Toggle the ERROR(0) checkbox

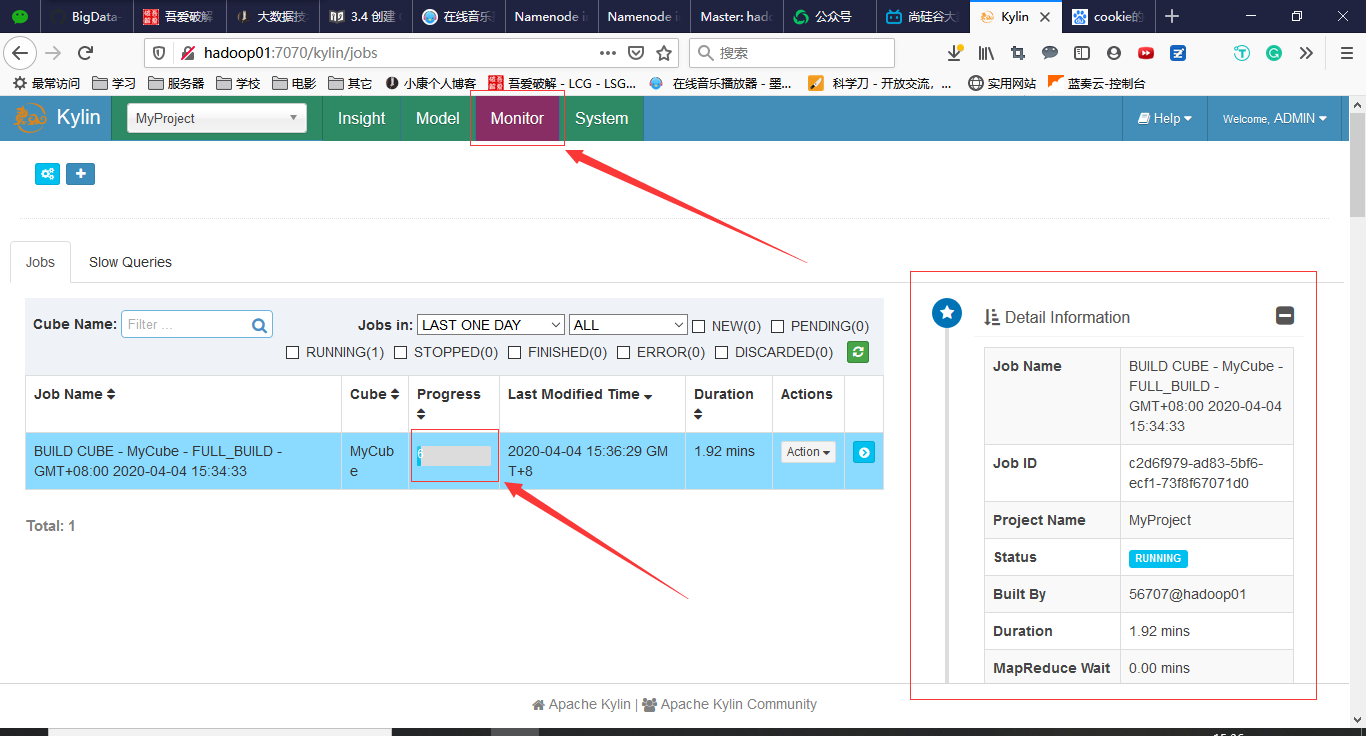(x=625, y=352)
